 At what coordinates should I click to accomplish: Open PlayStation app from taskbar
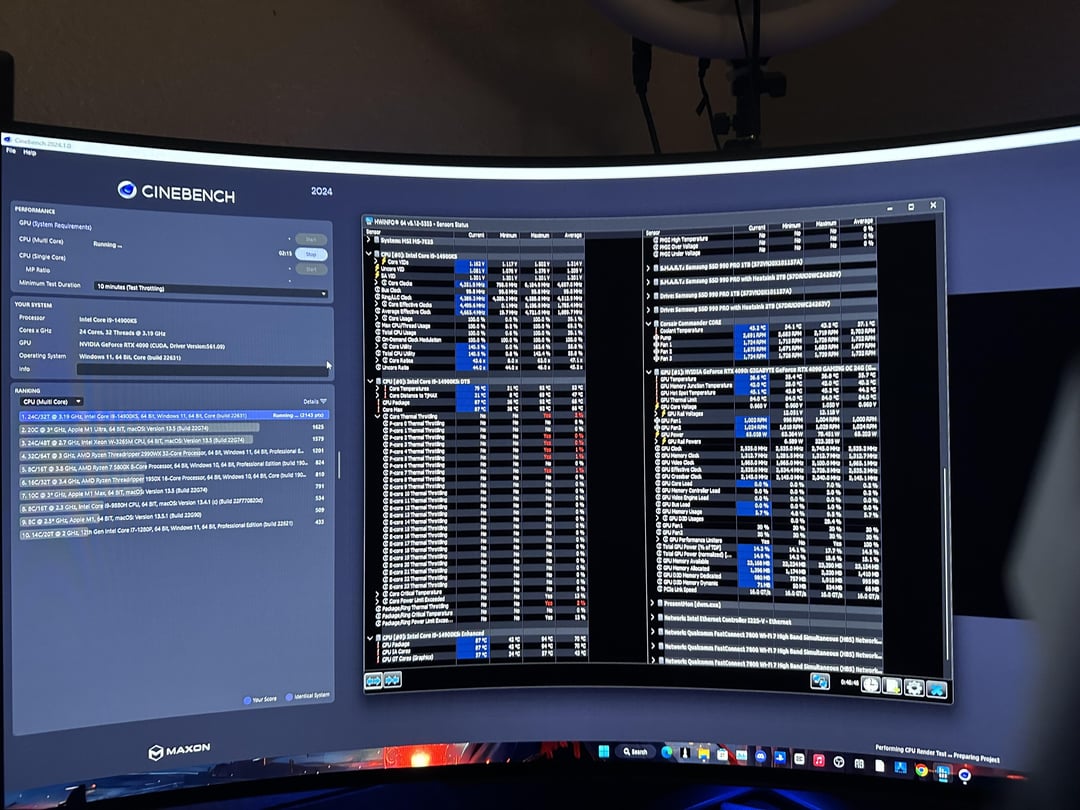780,758
